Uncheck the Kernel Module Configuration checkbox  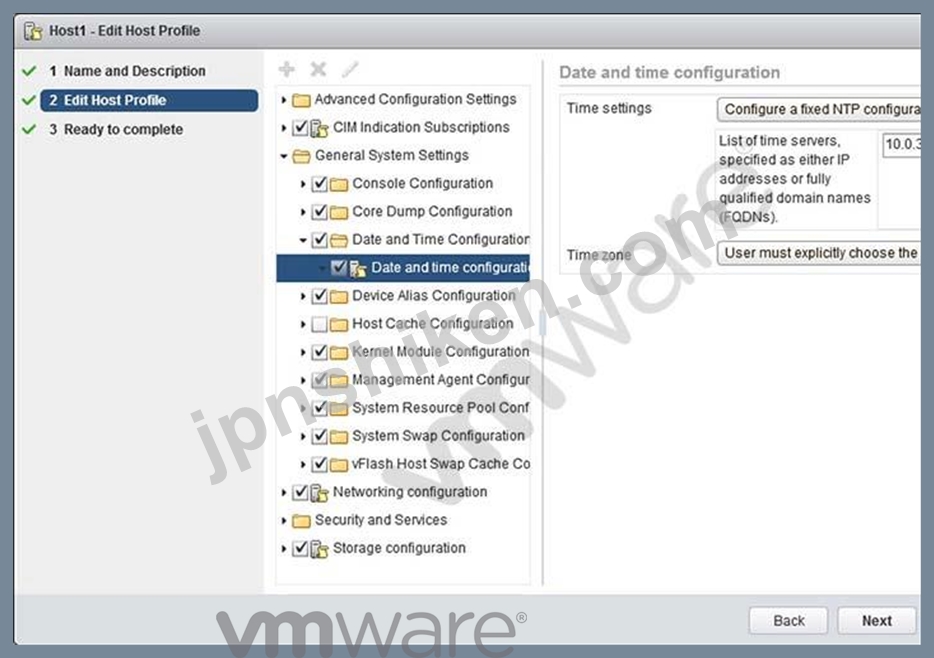pos(320,352)
